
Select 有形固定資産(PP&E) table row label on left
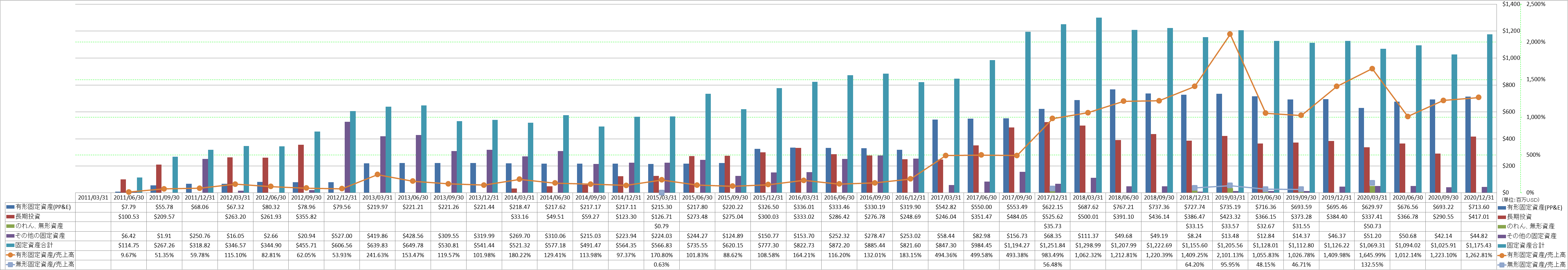38,207
